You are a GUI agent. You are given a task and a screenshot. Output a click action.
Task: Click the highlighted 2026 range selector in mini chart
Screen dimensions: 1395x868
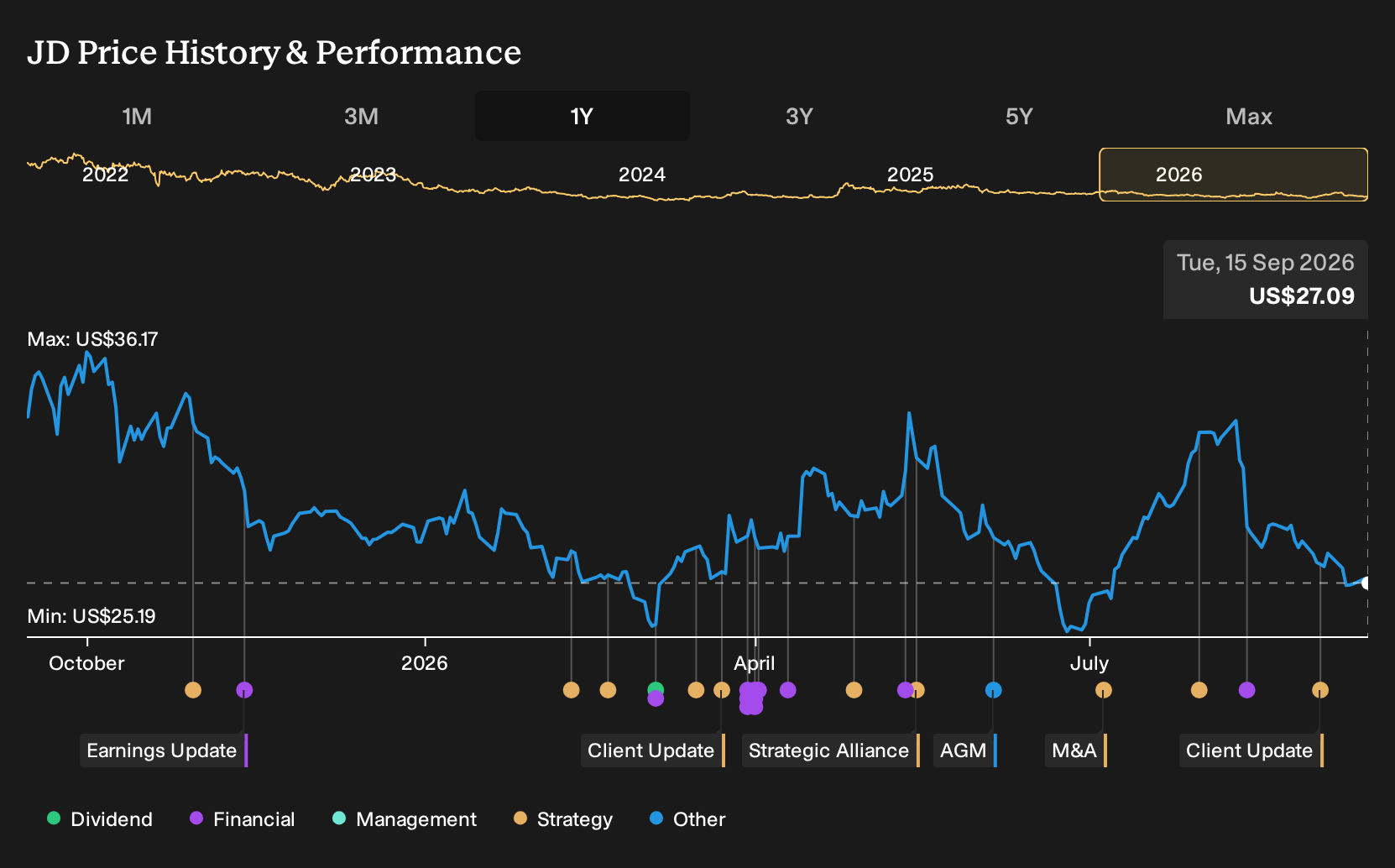[1234, 175]
